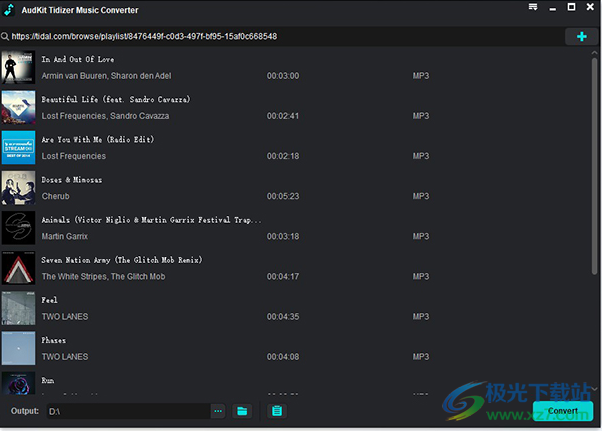This screenshot has height=431, width=602.
Task: Open the menu icon in title bar
Action: 533,7
